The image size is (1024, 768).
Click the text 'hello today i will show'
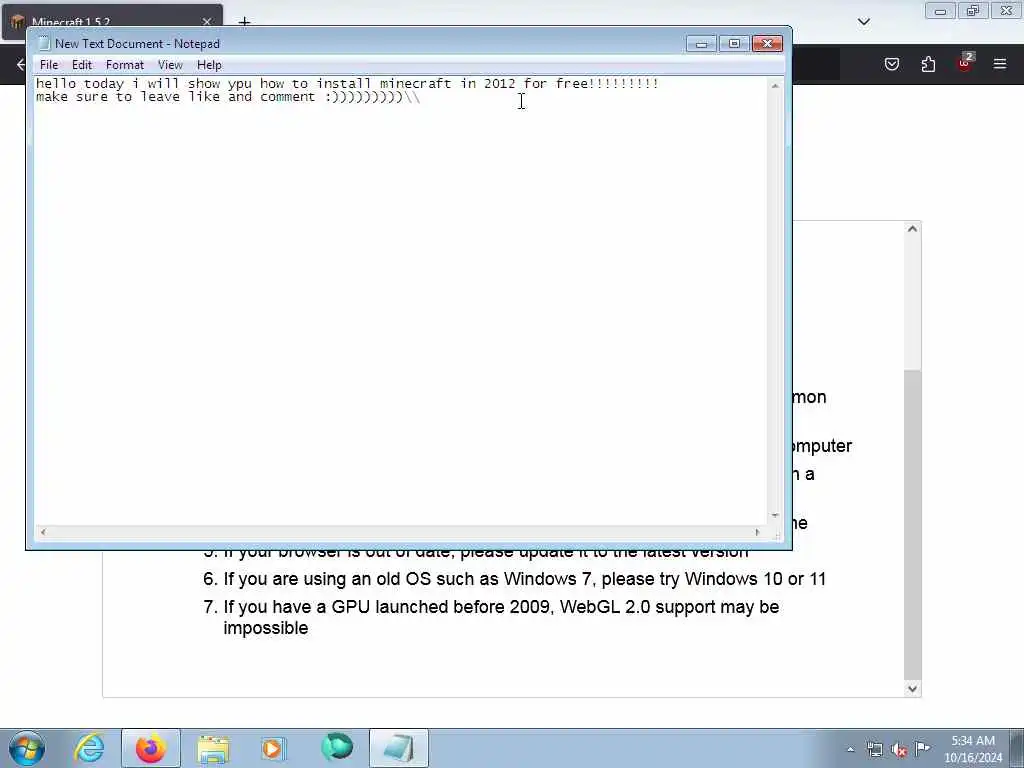coord(128,84)
